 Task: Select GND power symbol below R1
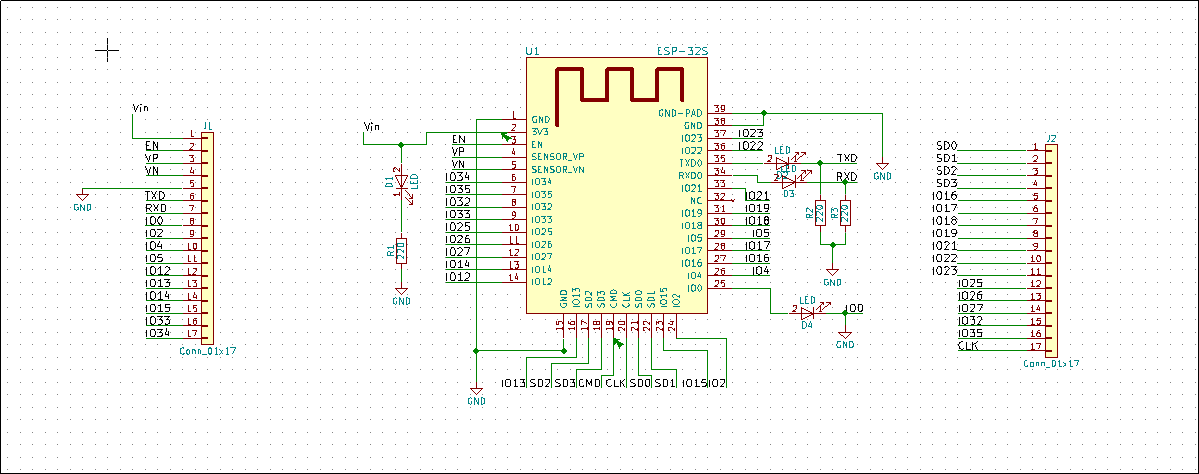tap(401, 296)
